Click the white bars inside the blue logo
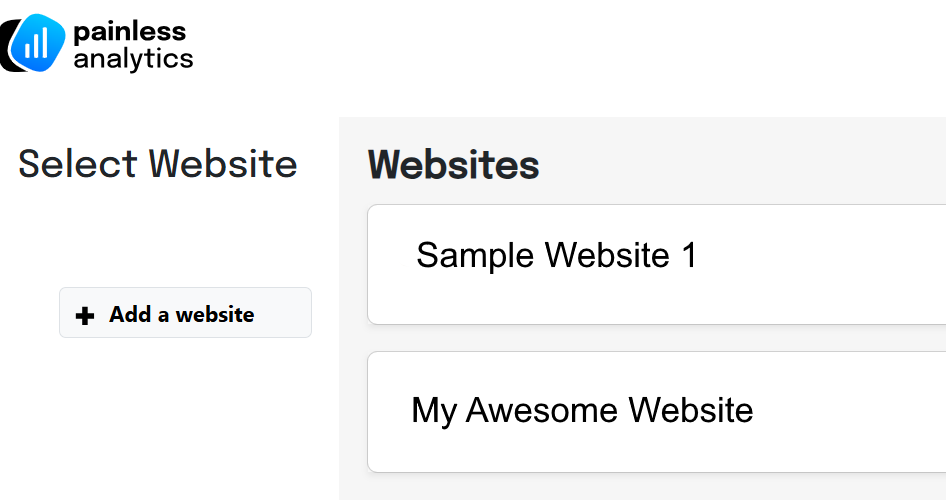This screenshot has width=946, height=500. tap(36, 43)
